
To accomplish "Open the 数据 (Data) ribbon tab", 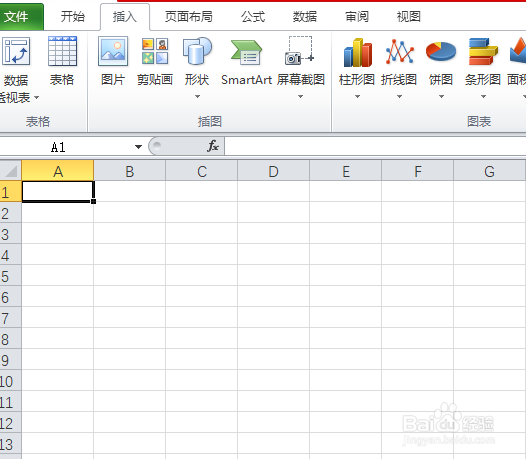I will click(x=305, y=16).
